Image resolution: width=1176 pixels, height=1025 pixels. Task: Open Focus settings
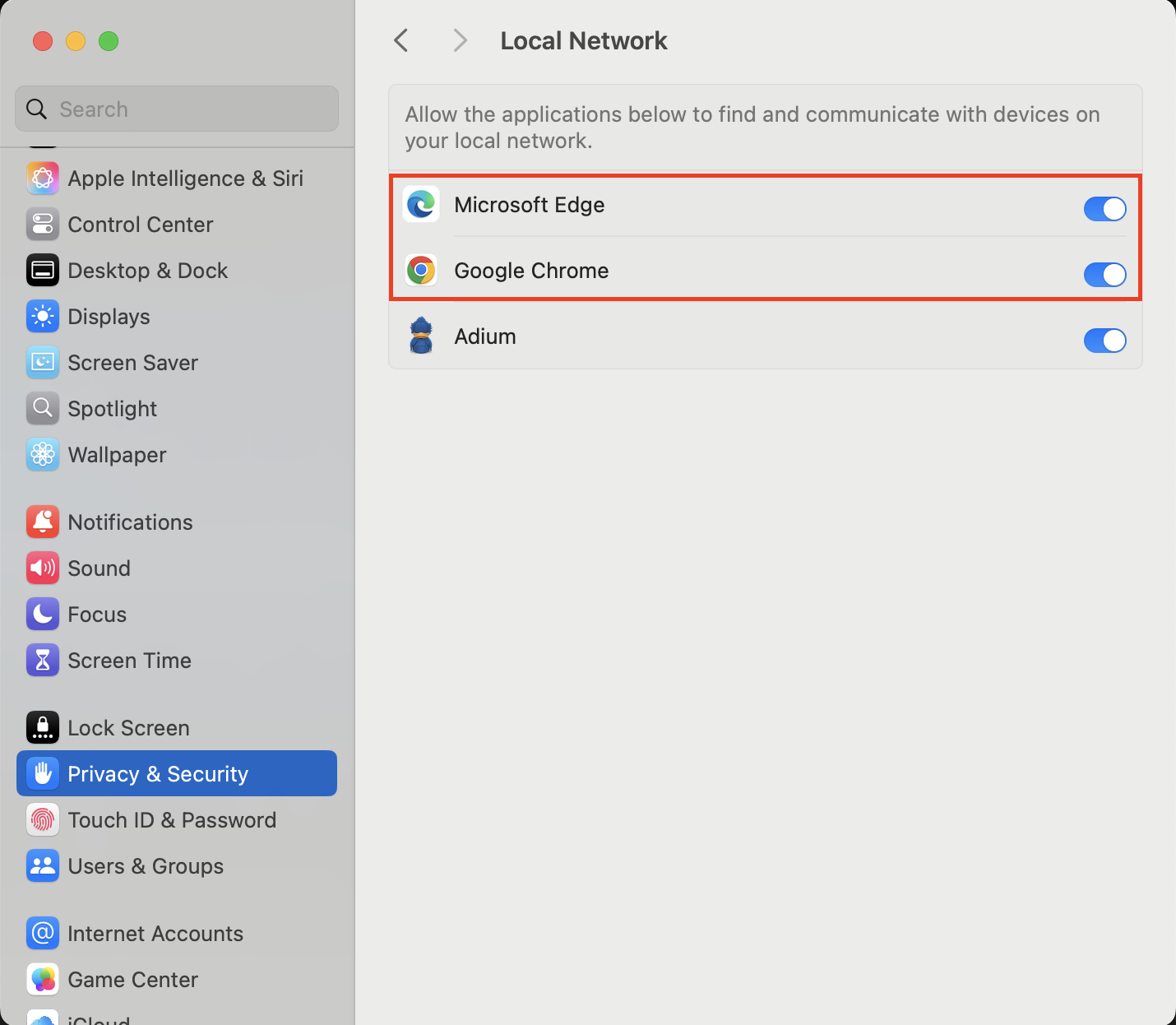tap(177, 615)
